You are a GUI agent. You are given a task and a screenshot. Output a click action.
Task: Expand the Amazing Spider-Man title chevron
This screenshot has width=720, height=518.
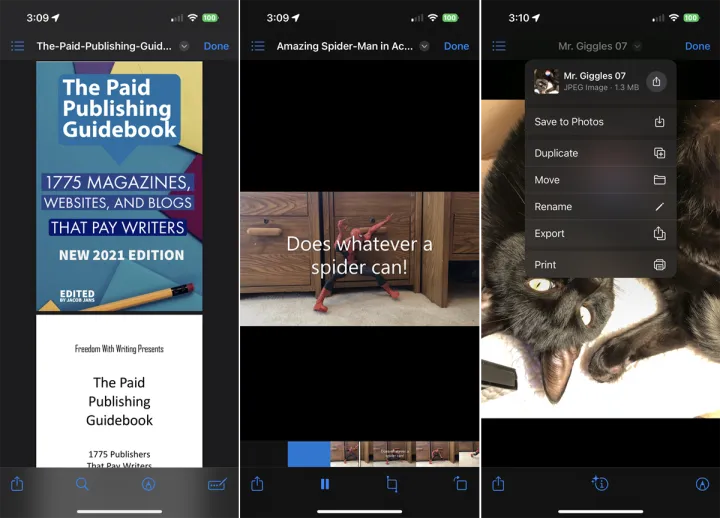(x=425, y=46)
